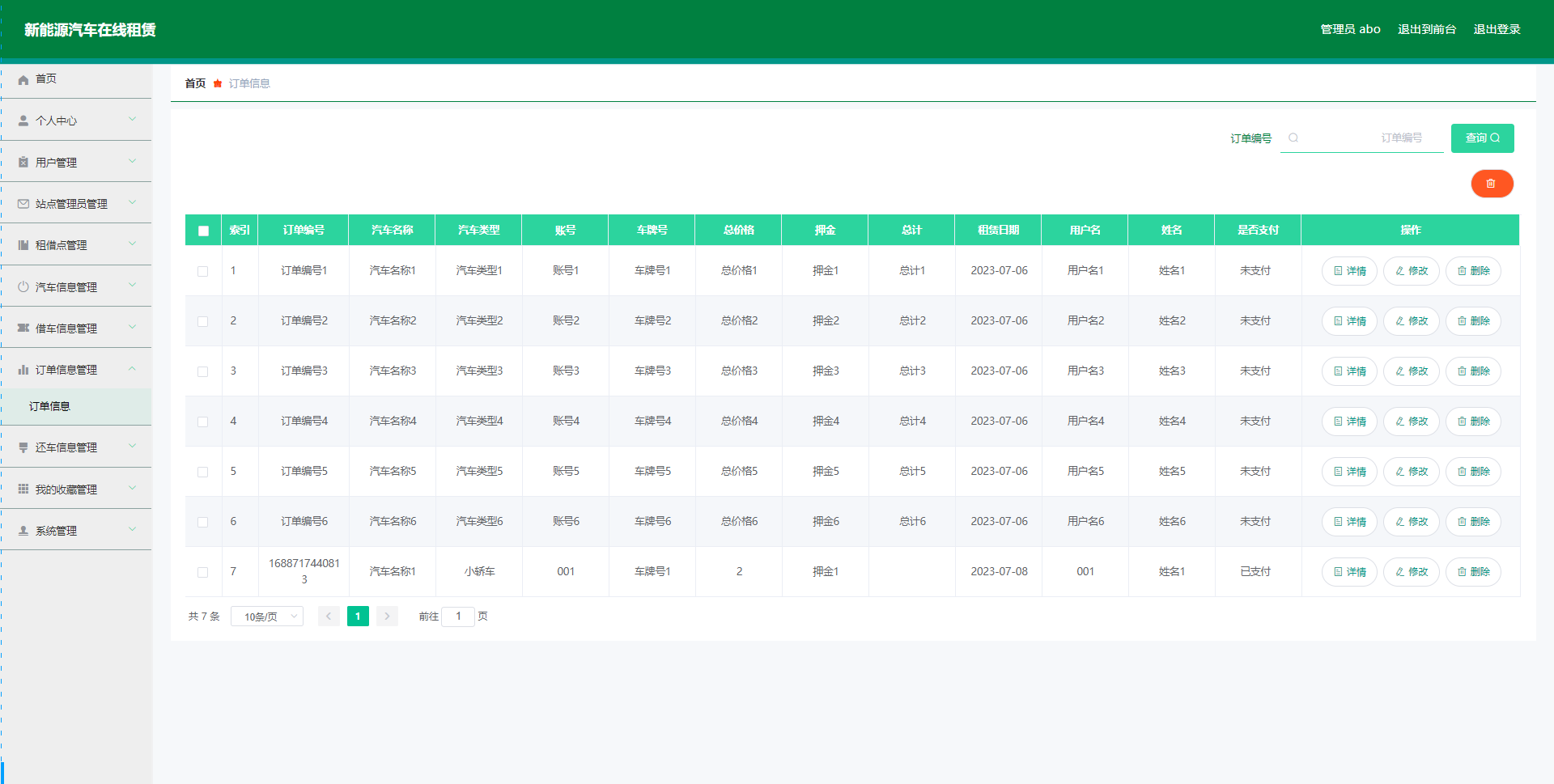The image size is (1554, 784).
Task: Click the page jump input field
Action: (x=458, y=617)
